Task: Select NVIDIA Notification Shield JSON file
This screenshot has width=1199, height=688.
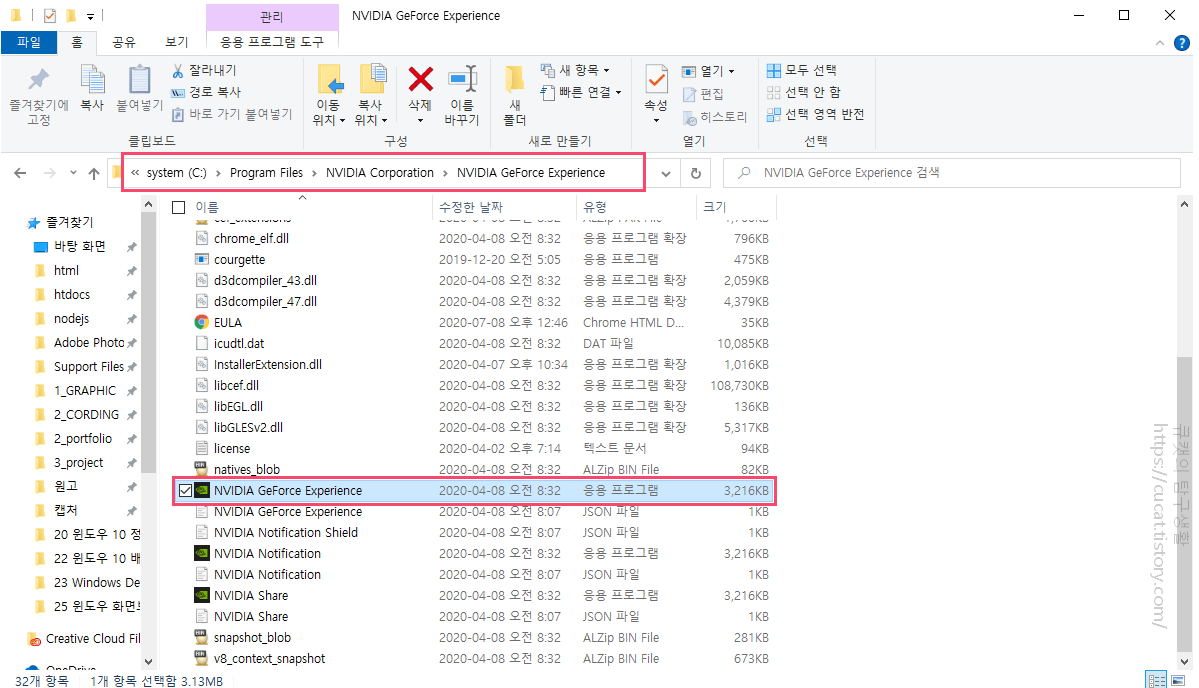Action: tap(286, 533)
